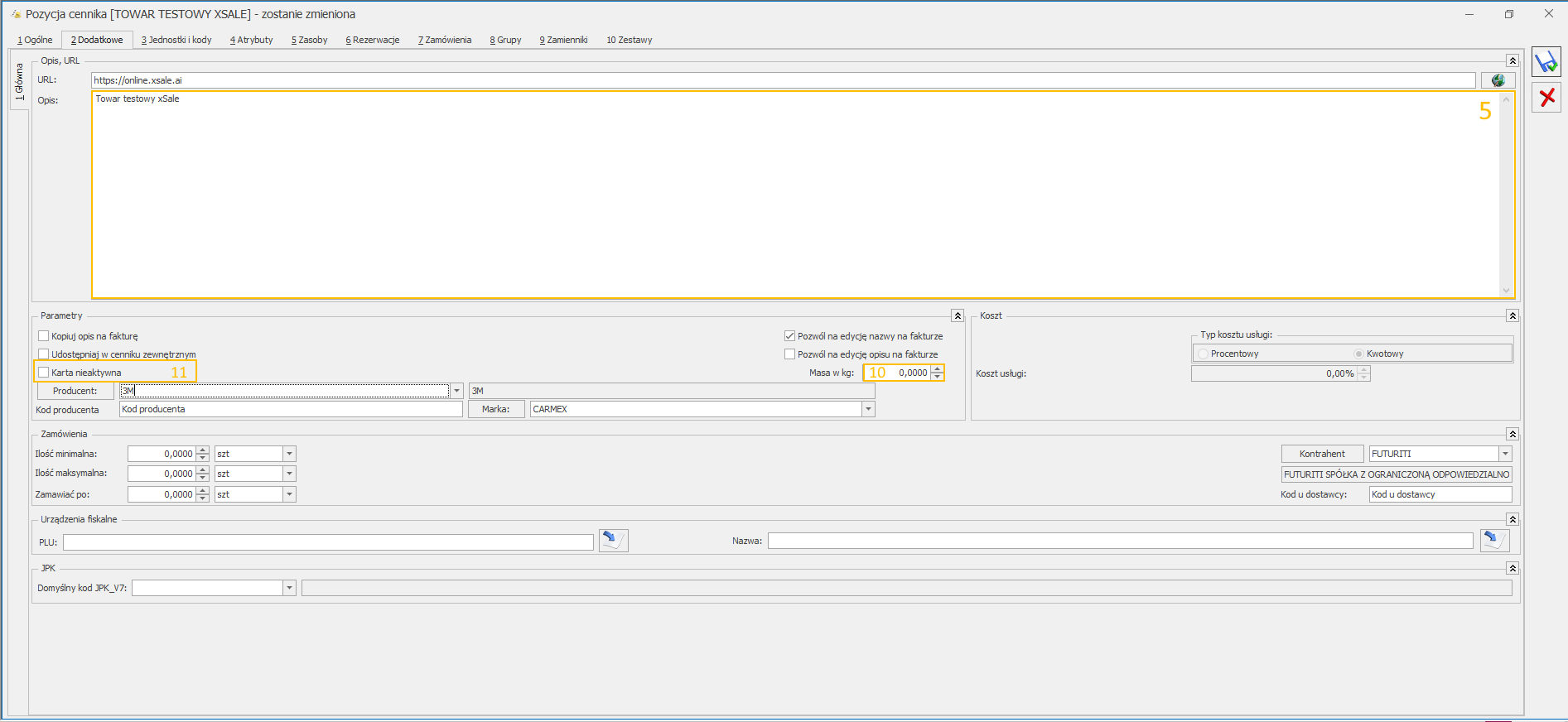The image size is (1568, 722).
Task: Click the Producent button
Action: click(75, 391)
